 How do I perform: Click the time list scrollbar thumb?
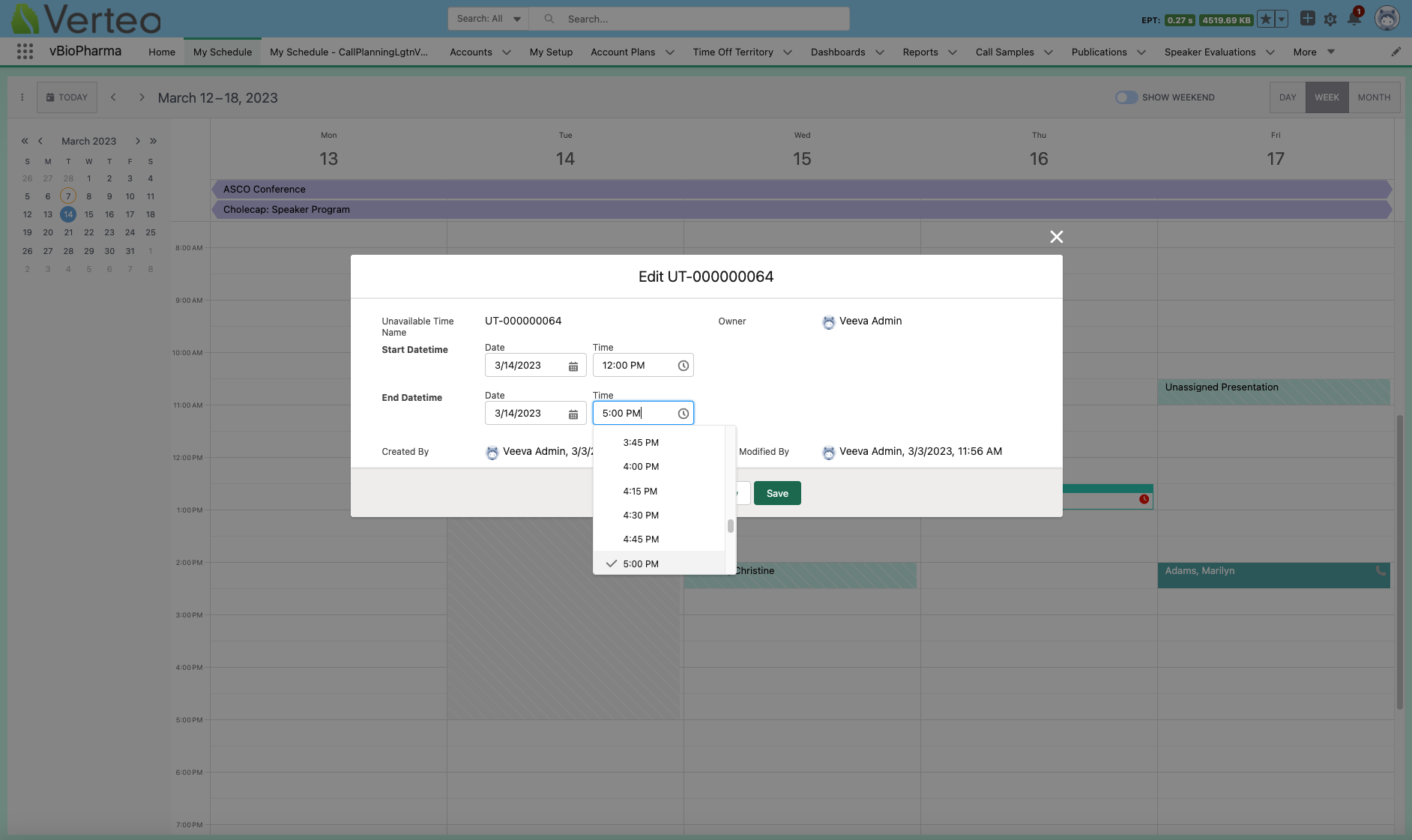730,526
